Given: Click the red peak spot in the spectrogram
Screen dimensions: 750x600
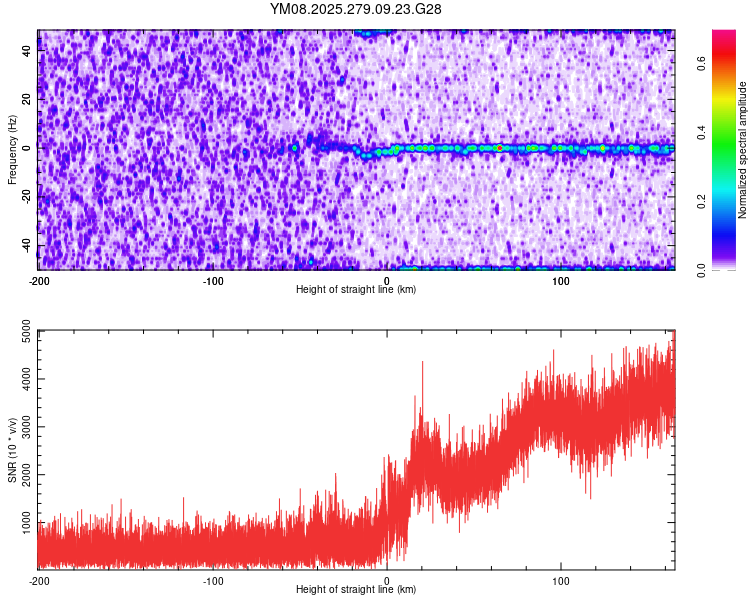Looking at the screenshot, I should point(499,148).
